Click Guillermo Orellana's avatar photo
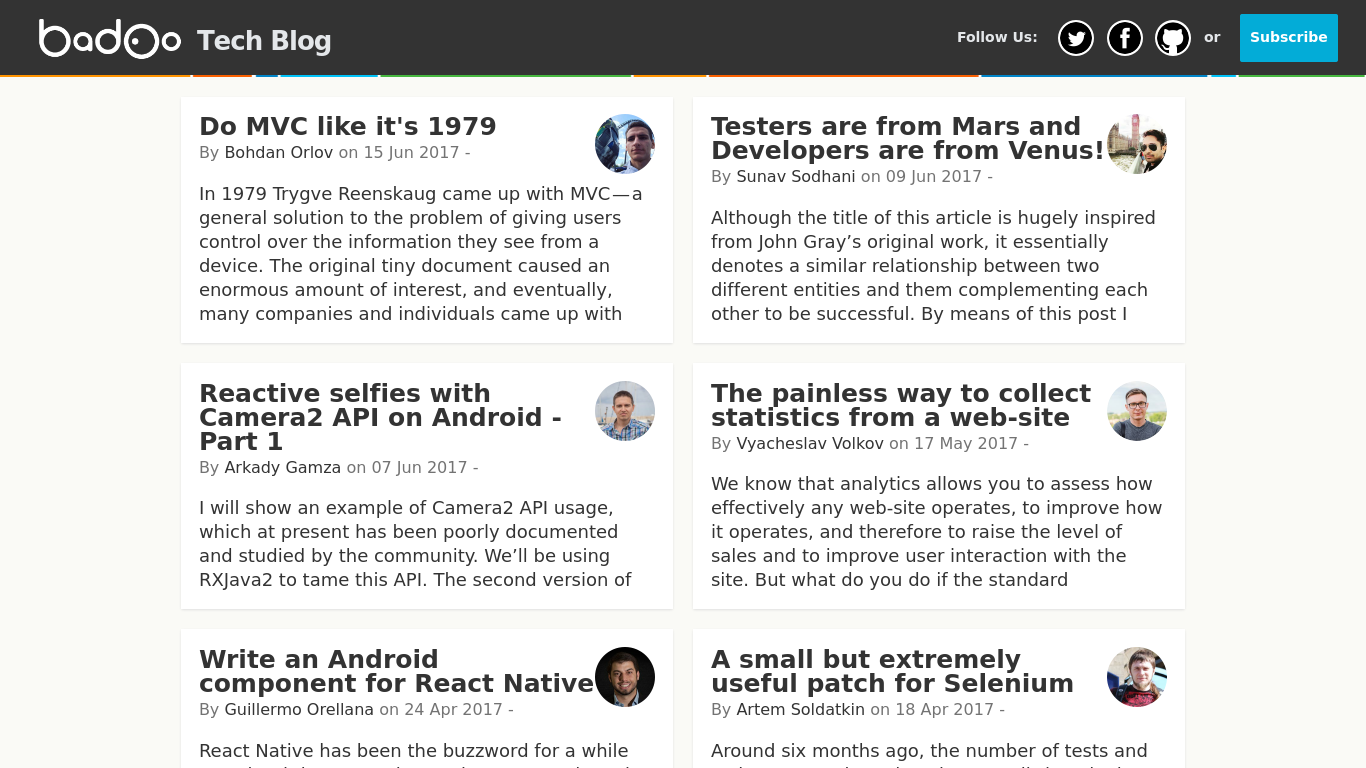Screen dimensions: 1366x768 coord(625,677)
